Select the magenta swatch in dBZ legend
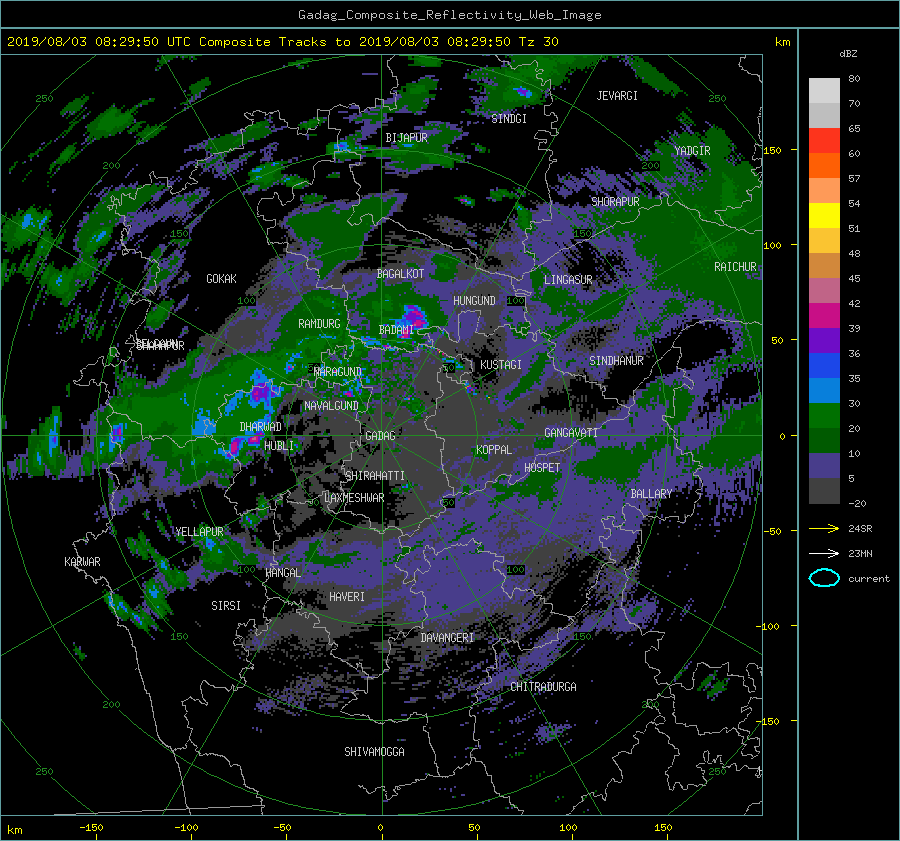This screenshot has height=841, width=900. pos(824,316)
